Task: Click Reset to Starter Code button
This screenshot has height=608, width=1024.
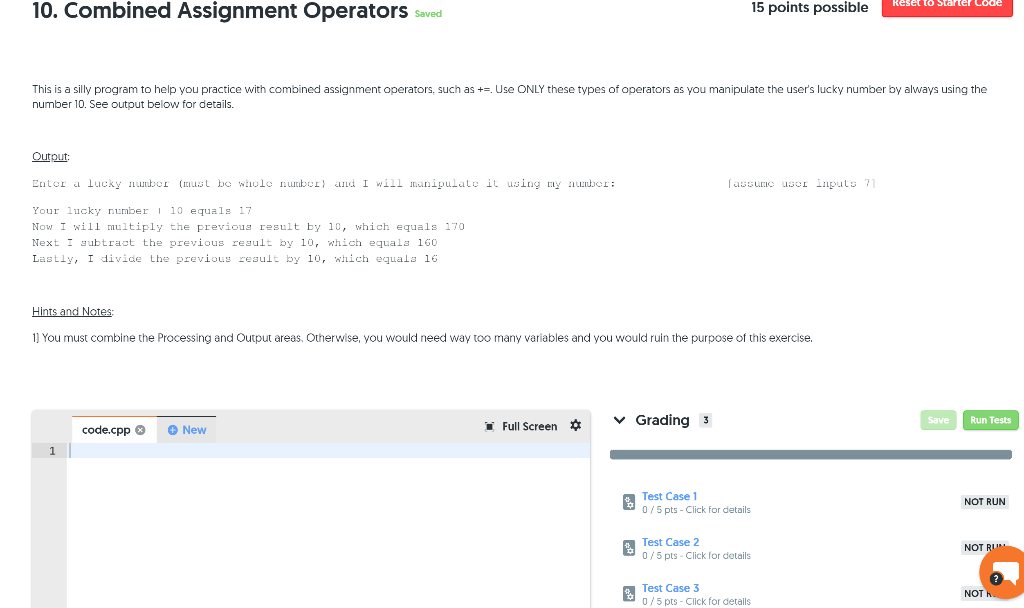Action: (947, 5)
